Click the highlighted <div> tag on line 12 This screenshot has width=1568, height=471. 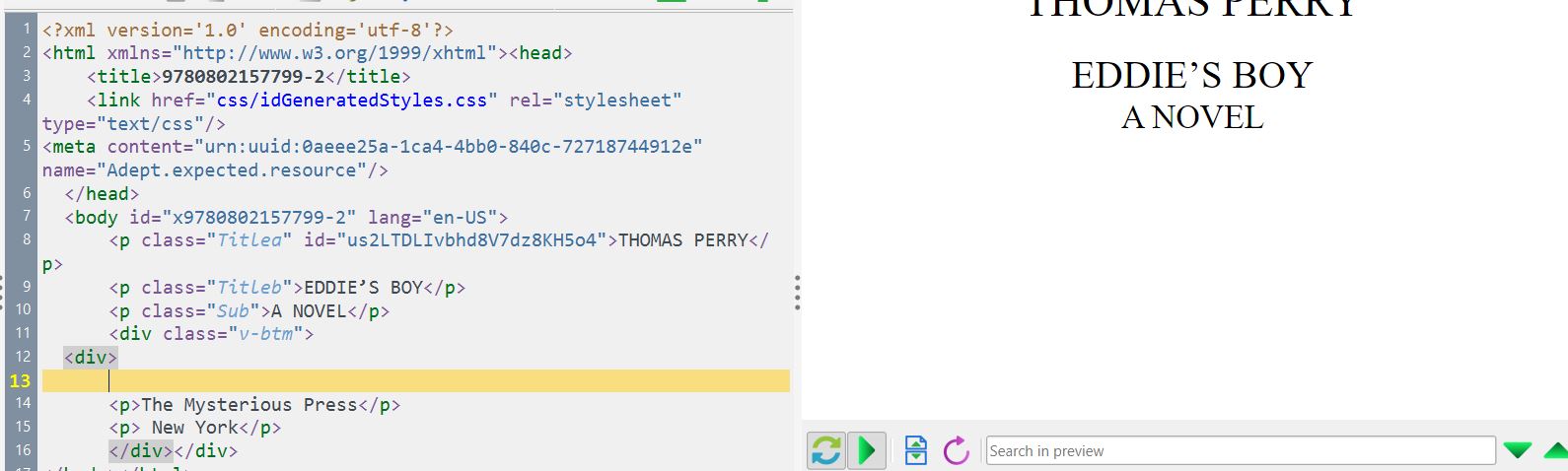[91, 357]
